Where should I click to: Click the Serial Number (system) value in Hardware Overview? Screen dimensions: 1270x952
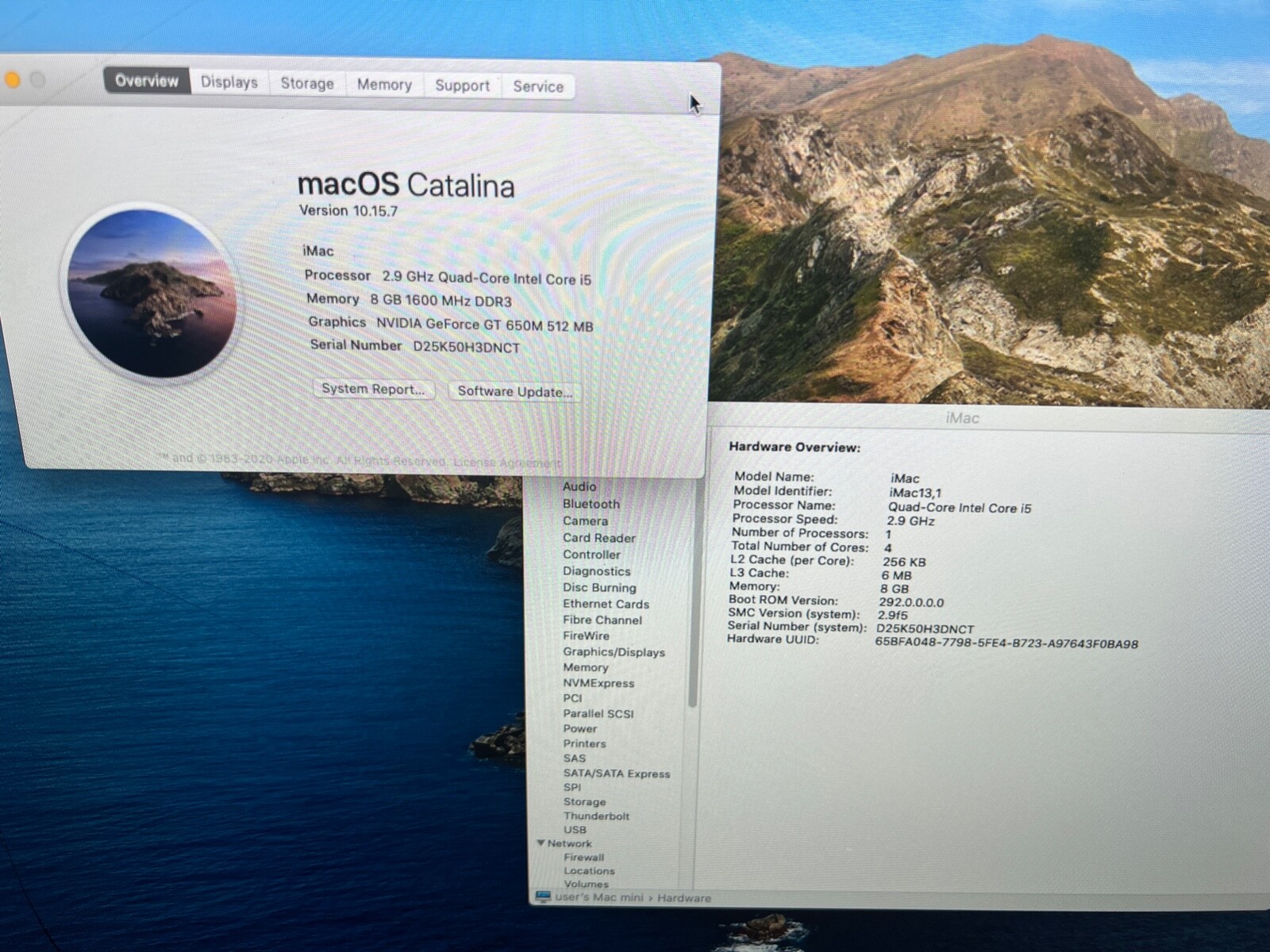[x=925, y=628]
